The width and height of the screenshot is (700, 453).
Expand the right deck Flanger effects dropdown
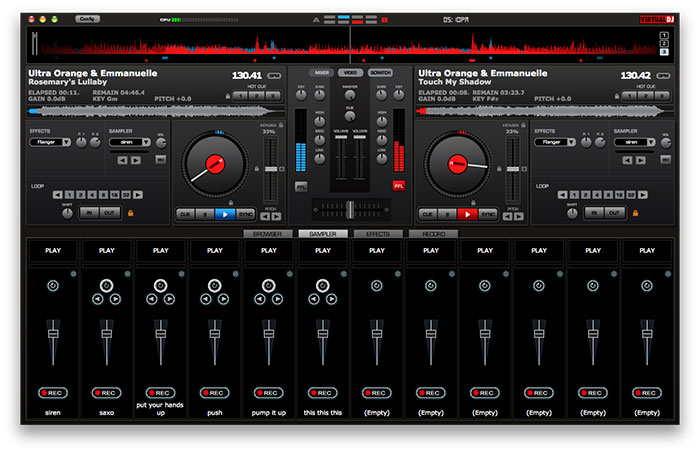[554, 143]
